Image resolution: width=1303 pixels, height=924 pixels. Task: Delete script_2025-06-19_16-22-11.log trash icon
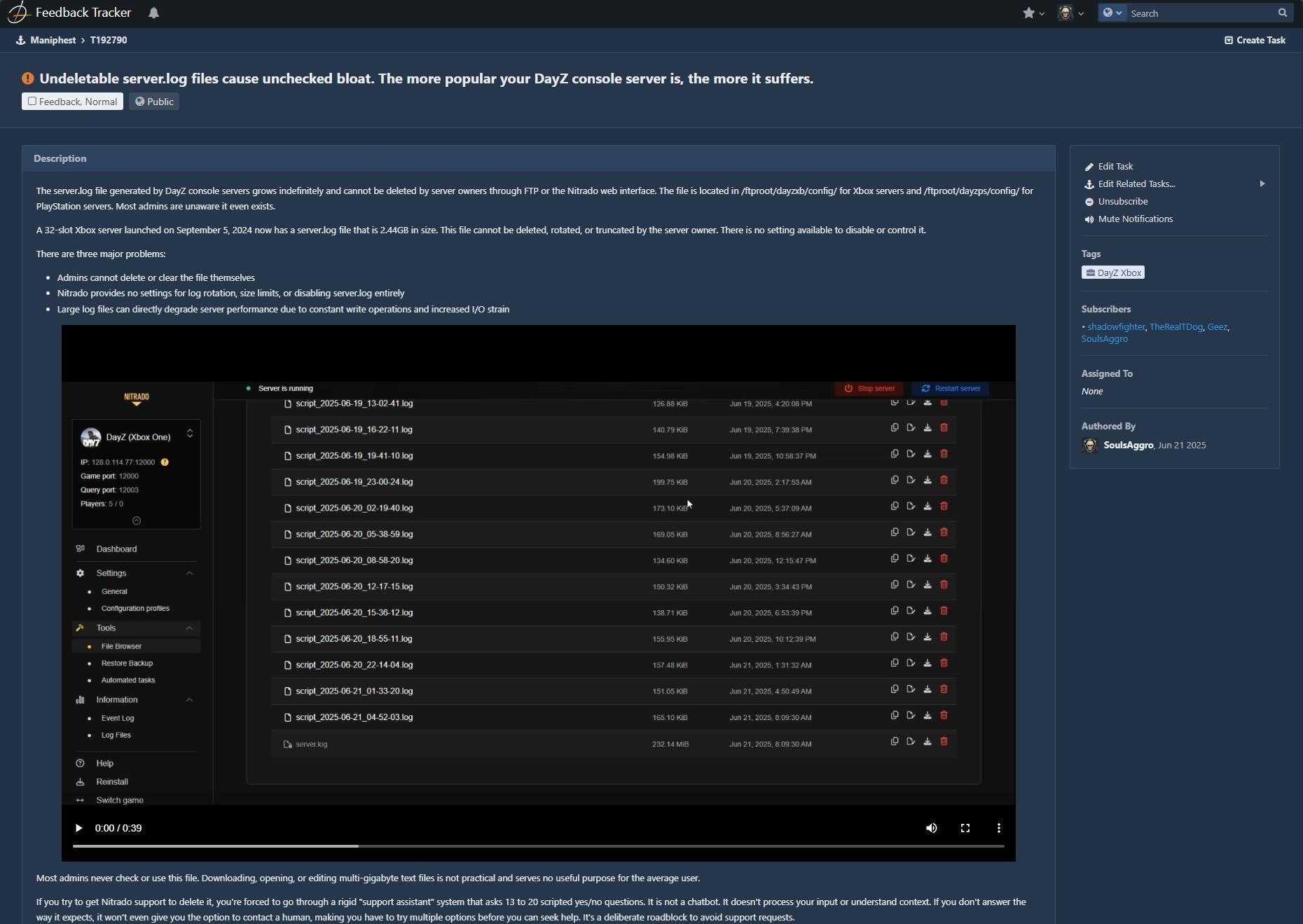click(x=944, y=427)
